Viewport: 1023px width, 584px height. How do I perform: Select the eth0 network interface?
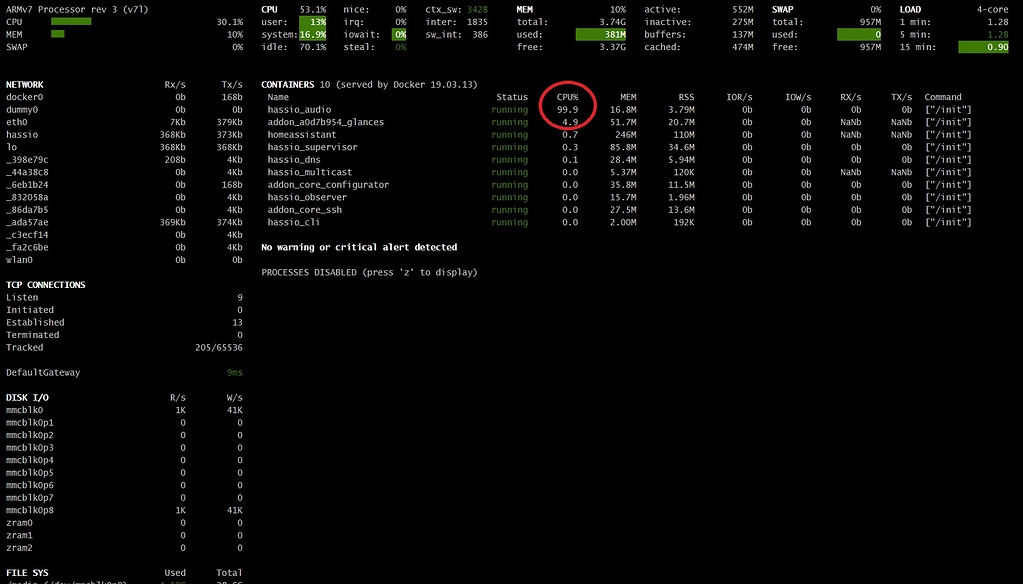(x=16, y=122)
